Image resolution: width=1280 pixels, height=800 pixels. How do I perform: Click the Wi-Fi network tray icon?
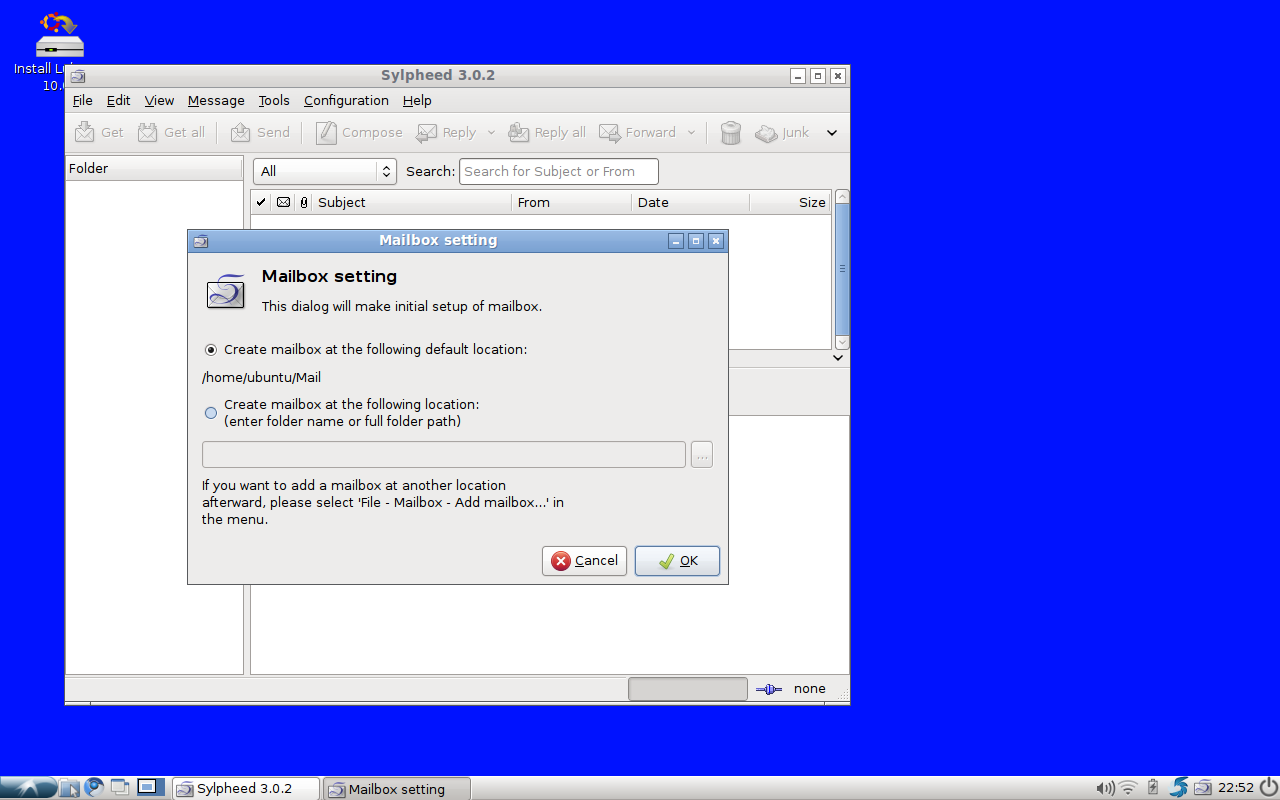[x=1128, y=788]
